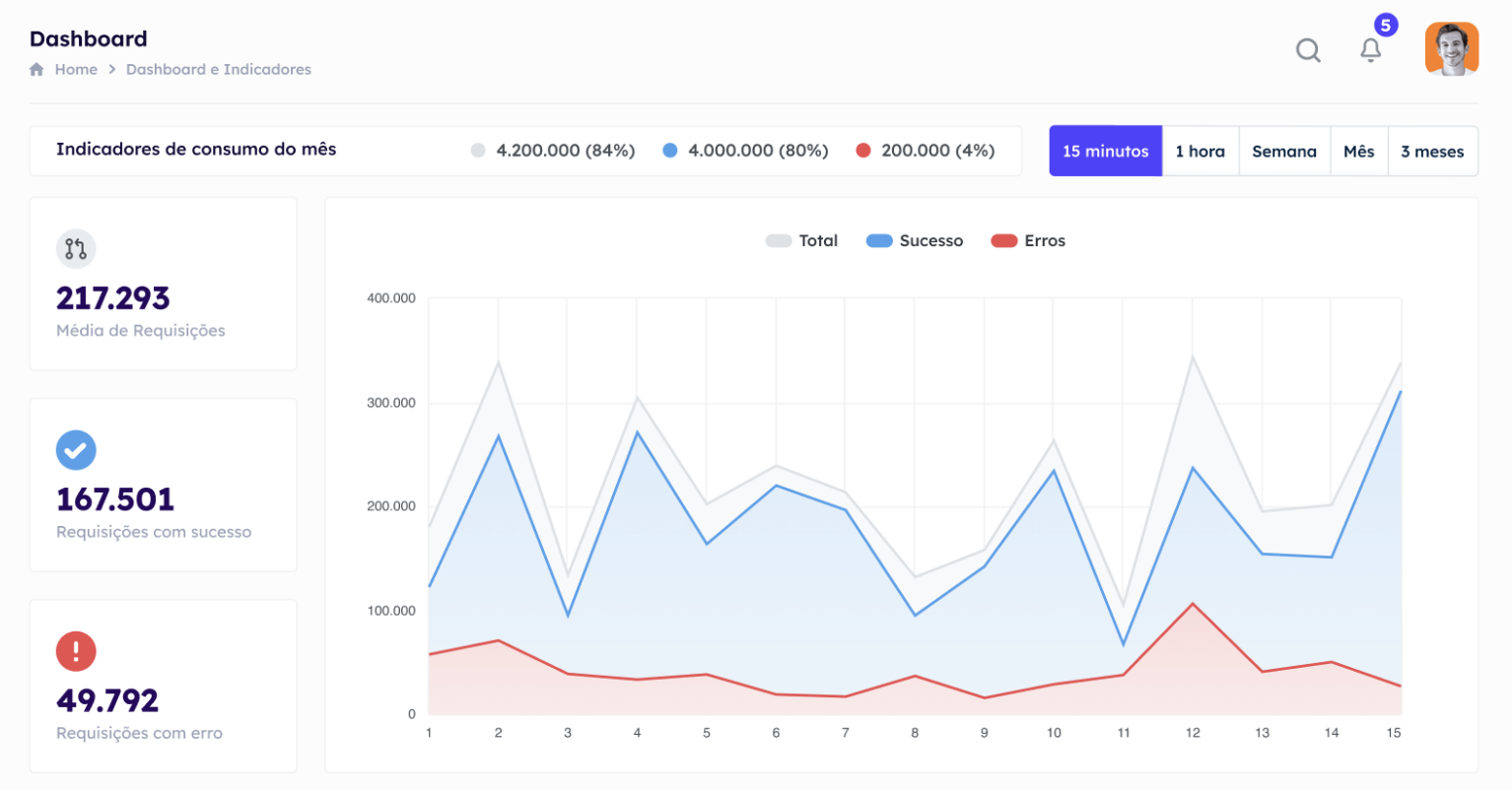This screenshot has width=1512, height=790.
Task: Switch to the Mês range
Action: pyautogui.click(x=1359, y=151)
